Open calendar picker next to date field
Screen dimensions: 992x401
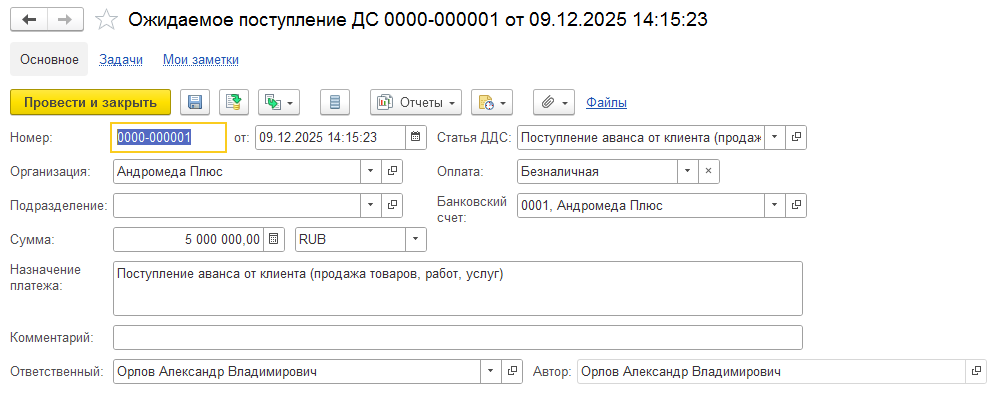[x=417, y=137]
